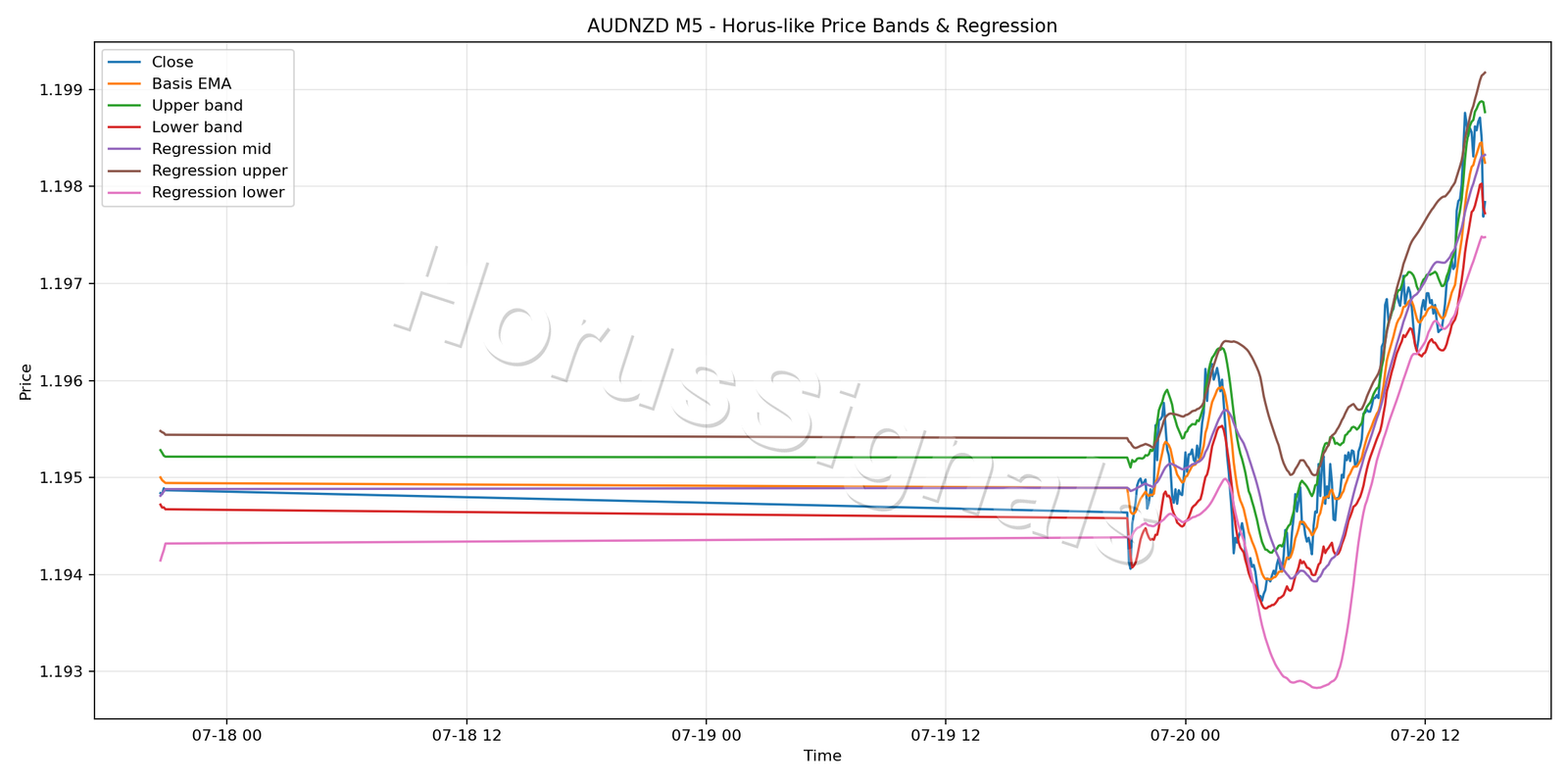Choose the "Regression lower" legend label
This screenshot has height=784, width=1568.
pos(219,192)
